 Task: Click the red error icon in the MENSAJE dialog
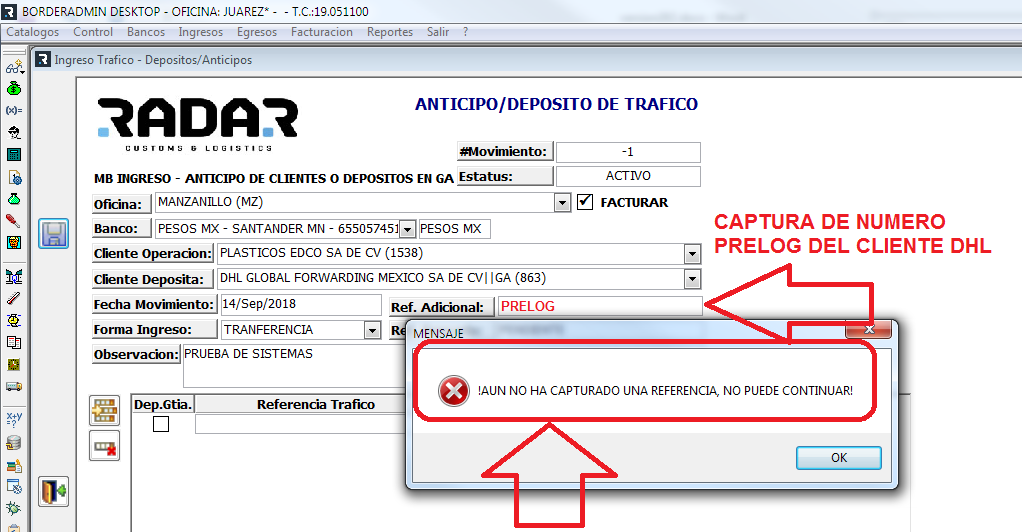[x=454, y=391]
